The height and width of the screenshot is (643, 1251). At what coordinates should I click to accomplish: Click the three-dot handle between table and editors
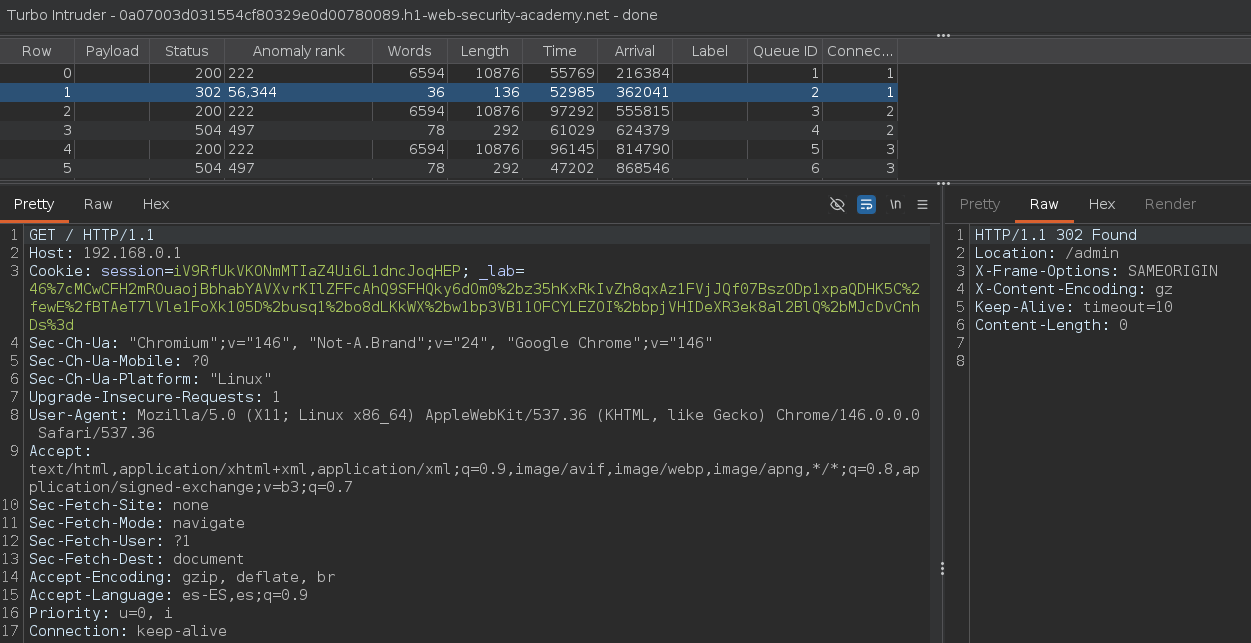pos(943,183)
